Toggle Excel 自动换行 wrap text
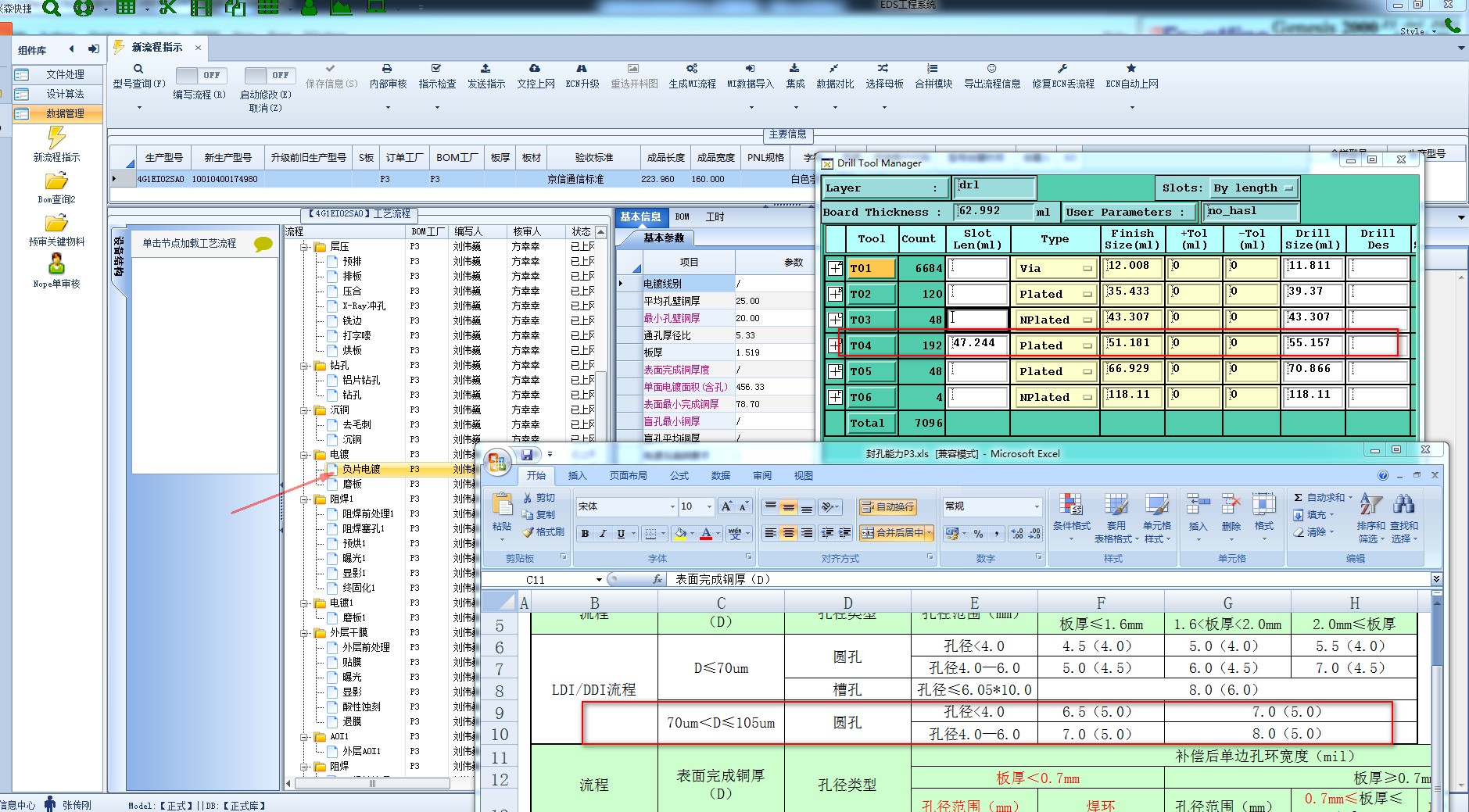 click(x=888, y=507)
